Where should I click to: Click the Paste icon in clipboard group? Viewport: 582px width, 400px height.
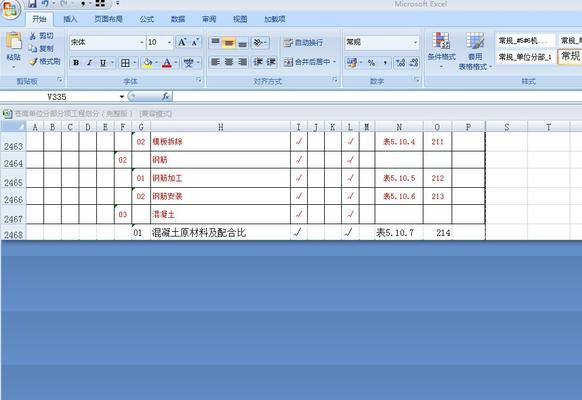pyautogui.click(x=14, y=41)
